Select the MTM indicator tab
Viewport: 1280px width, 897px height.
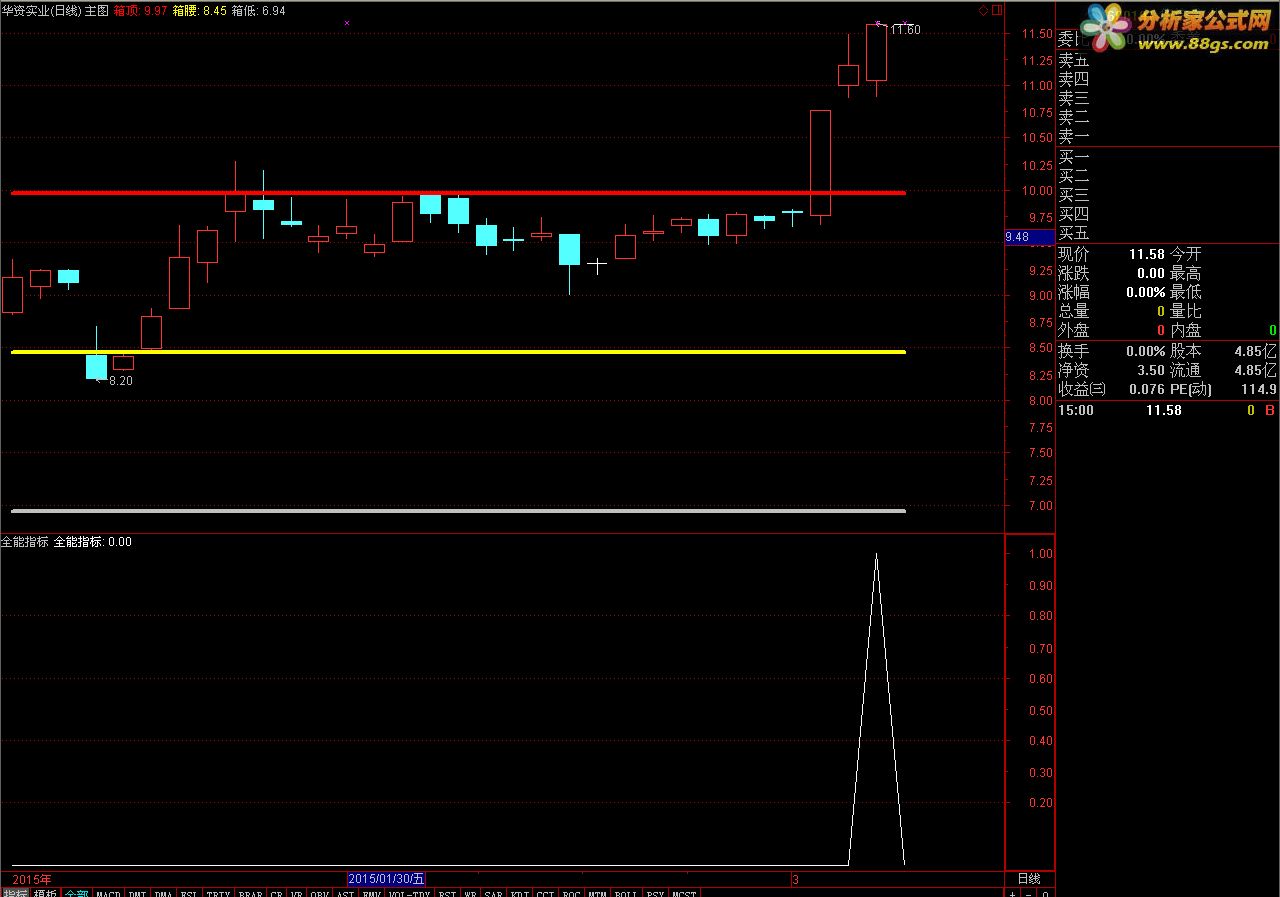[596, 892]
